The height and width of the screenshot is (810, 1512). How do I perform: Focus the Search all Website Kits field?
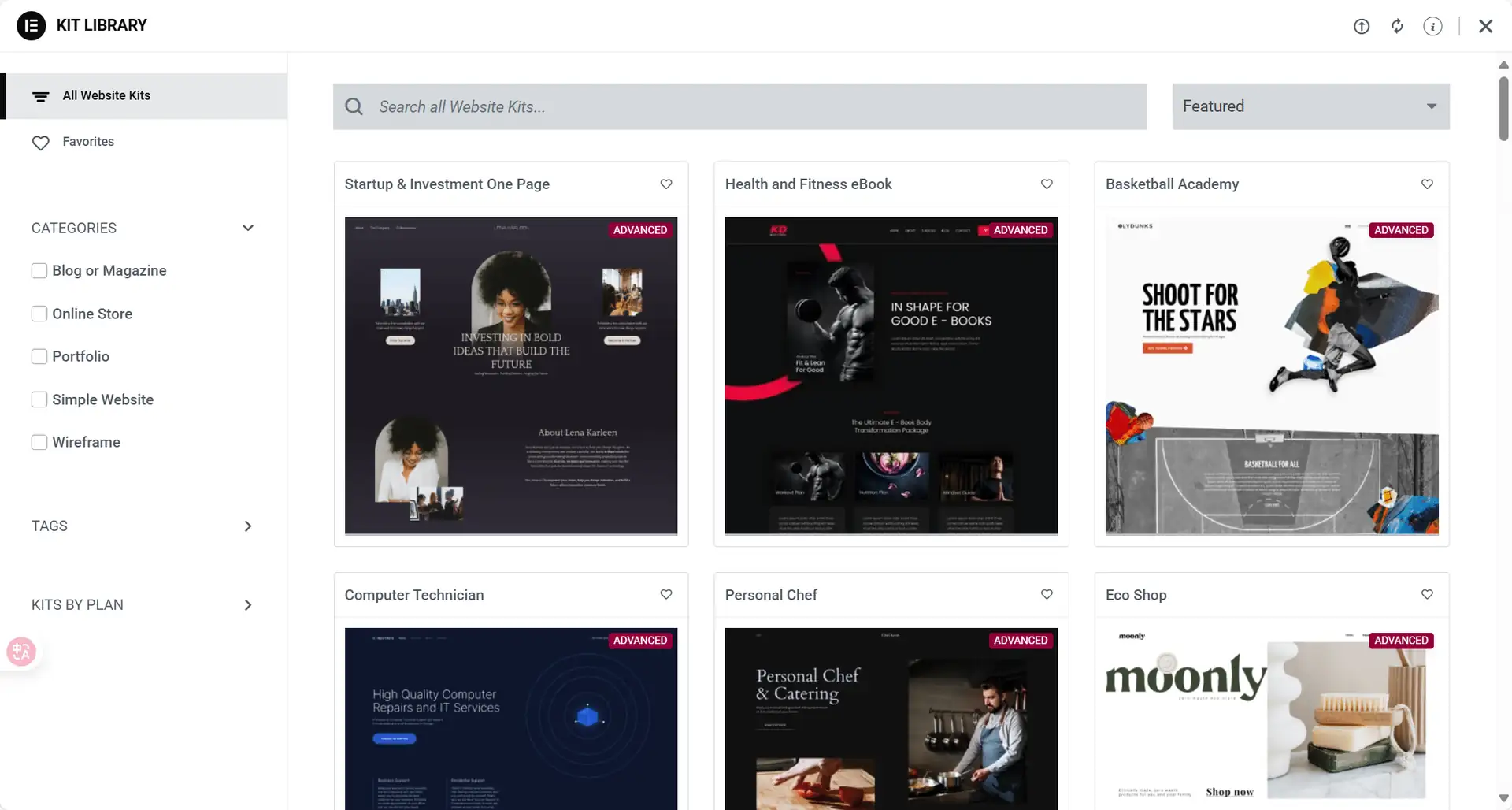tap(739, 106)
